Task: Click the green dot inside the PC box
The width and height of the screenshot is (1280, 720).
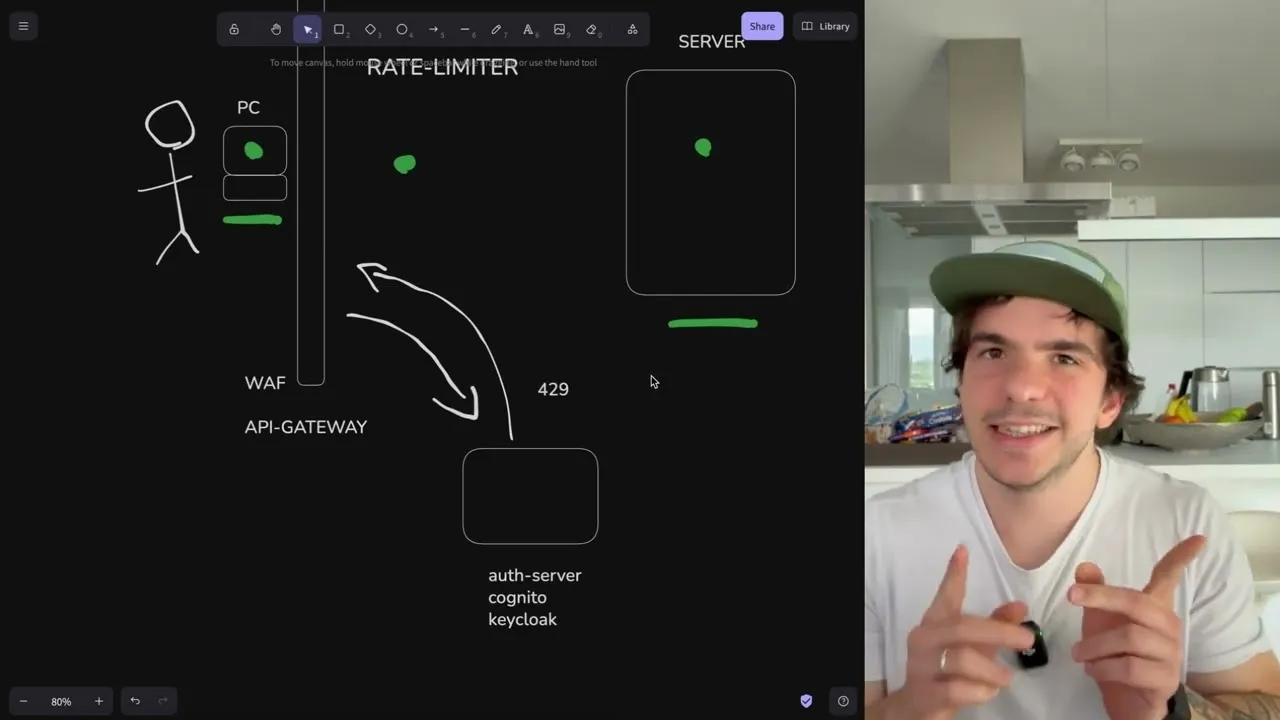Action: coord(254,151)
